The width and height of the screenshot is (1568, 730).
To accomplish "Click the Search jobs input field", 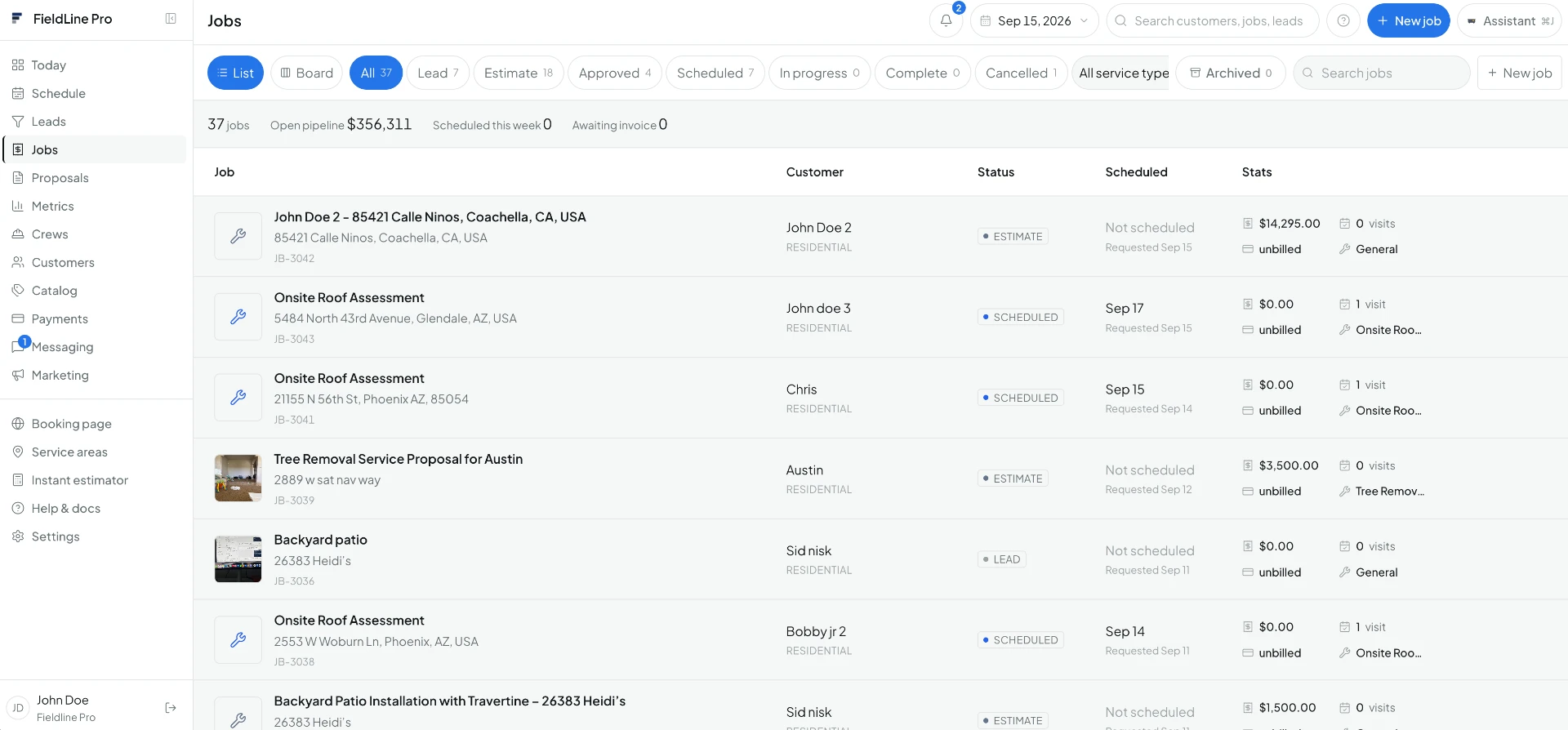I will (1382, 73).
